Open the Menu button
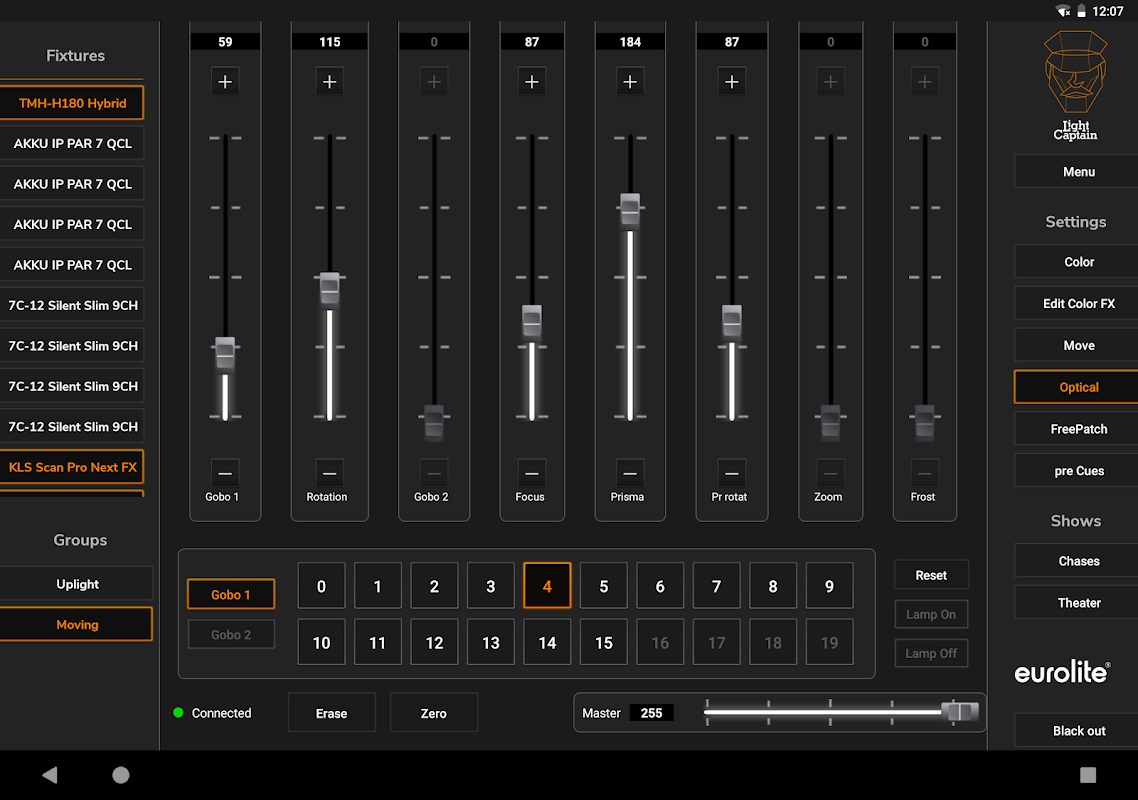The width and height of the screenshot is (1138, 800). [x=1076, y=172]
